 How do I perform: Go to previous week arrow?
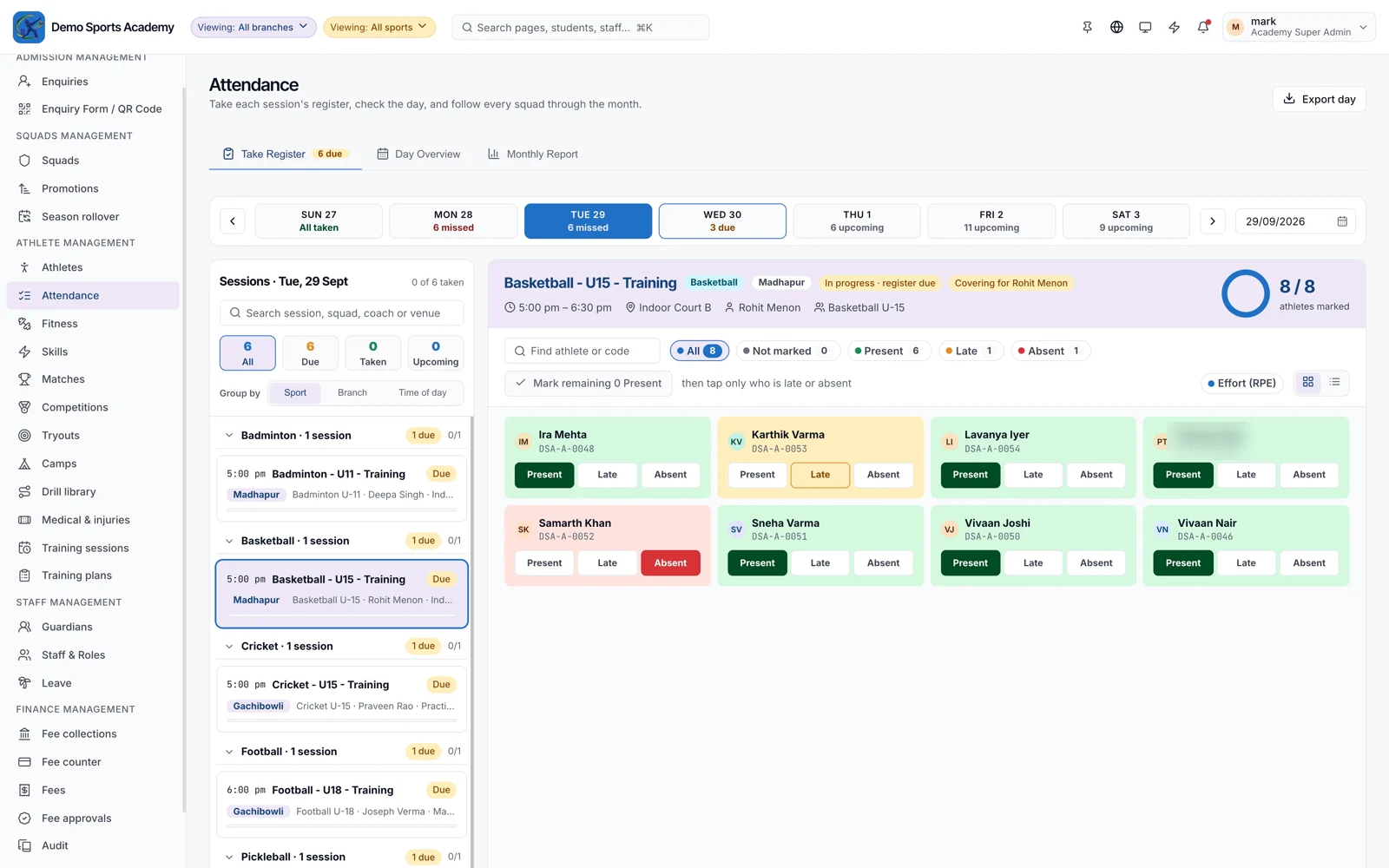pyautogui.click(x=233, y=221)
